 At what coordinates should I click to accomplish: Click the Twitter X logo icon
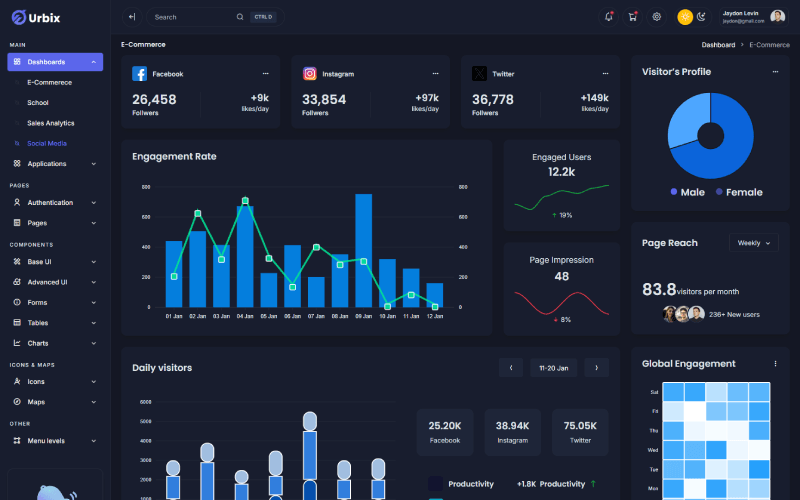click(x=480, y=74)
